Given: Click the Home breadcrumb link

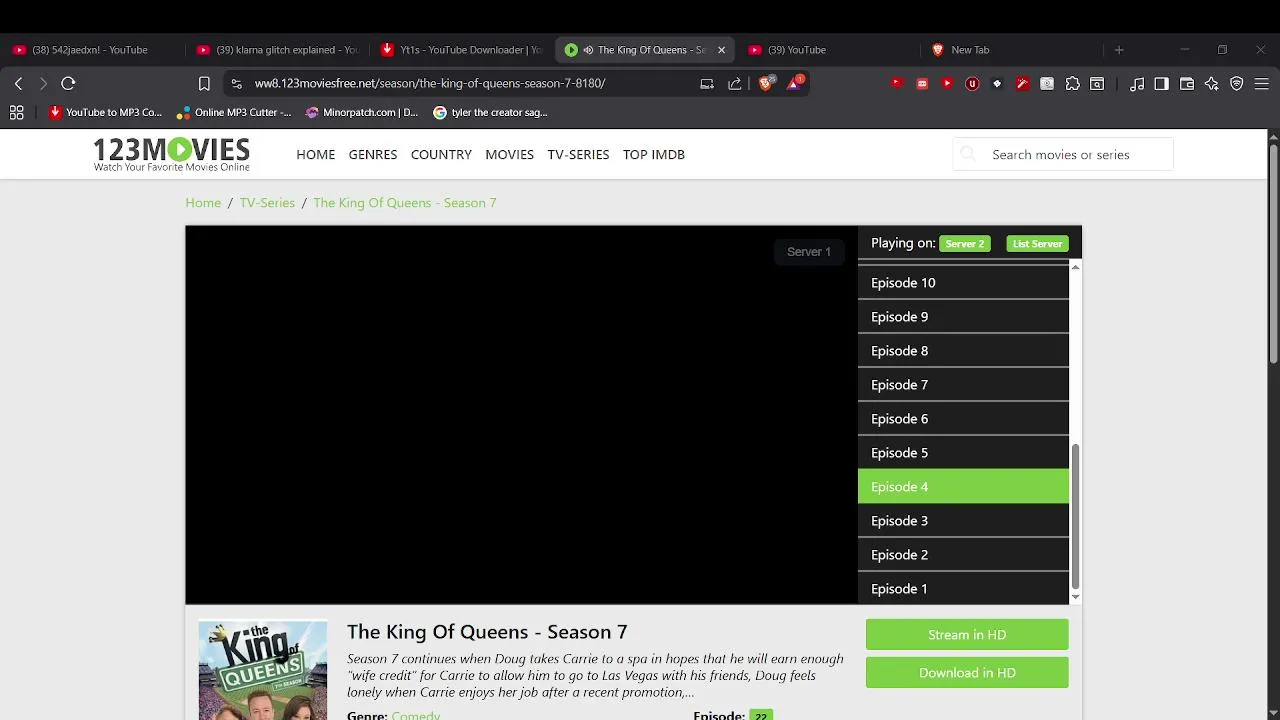Looking at the screenshot, I should point(203,202).
